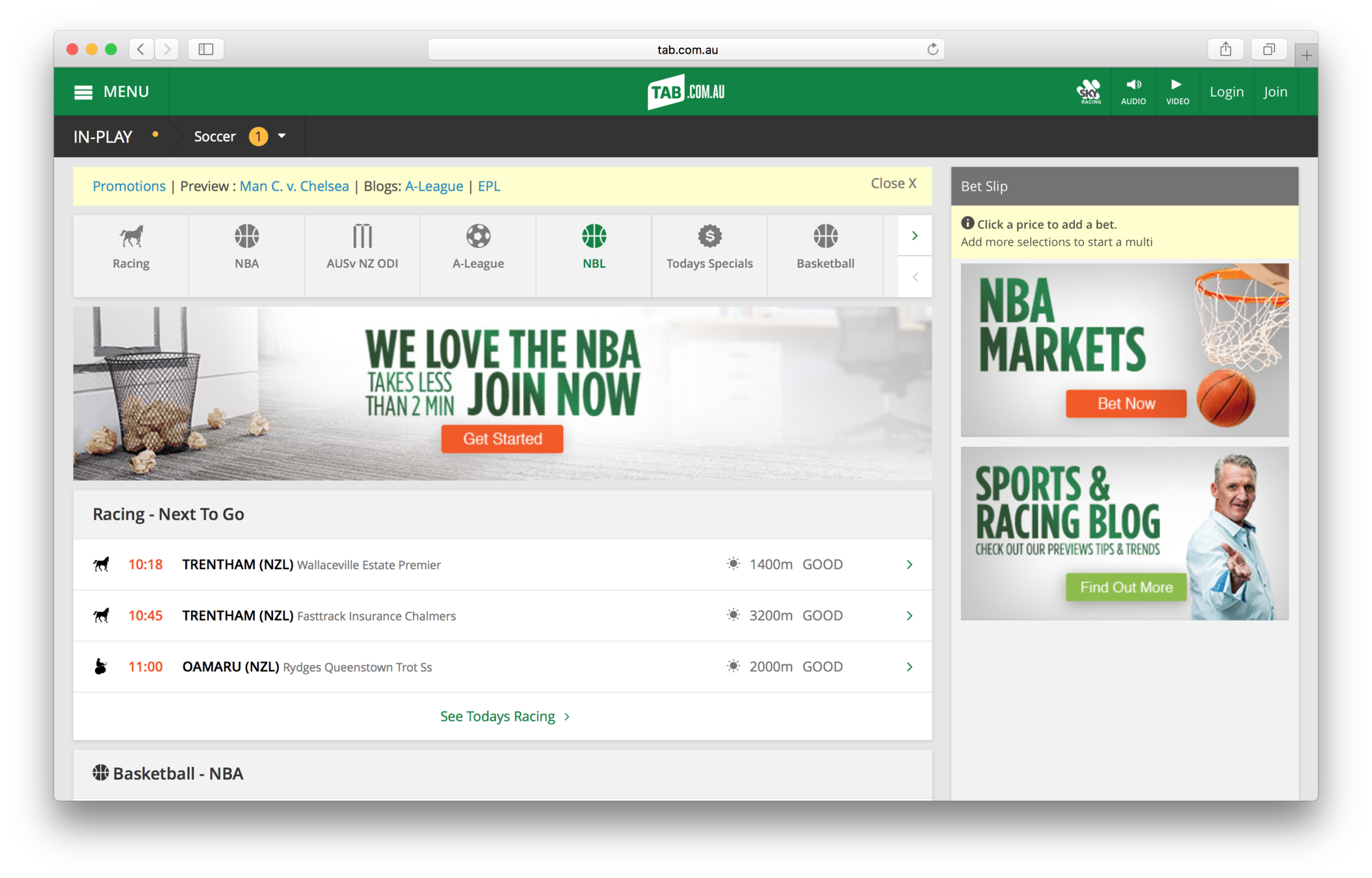Image resolution: width=1372 pixels, height=878 pixels.
Task: Dismiss promotions bar with Close X
Action: [x=893, y=184]
